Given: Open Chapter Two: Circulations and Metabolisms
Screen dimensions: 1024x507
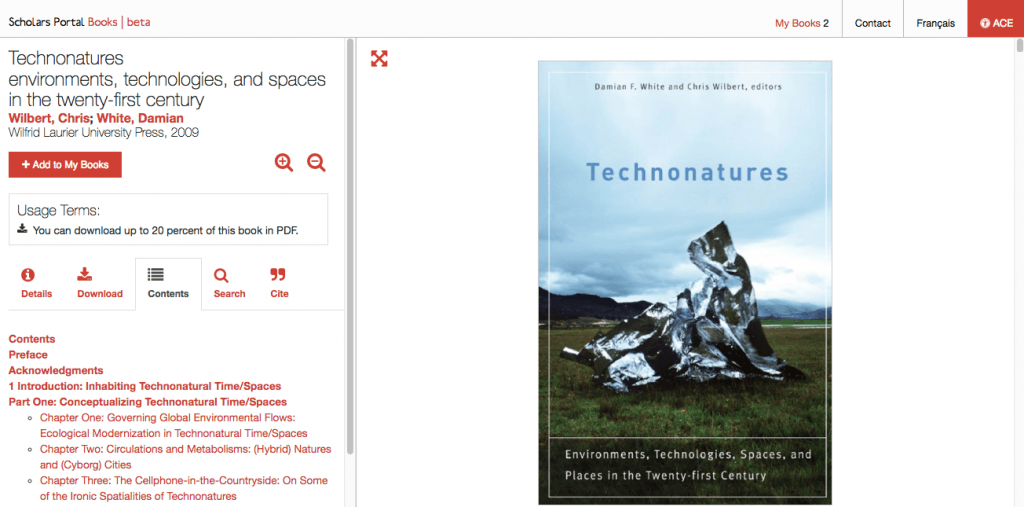Looking at the screenshot, I should click(185, 457).
